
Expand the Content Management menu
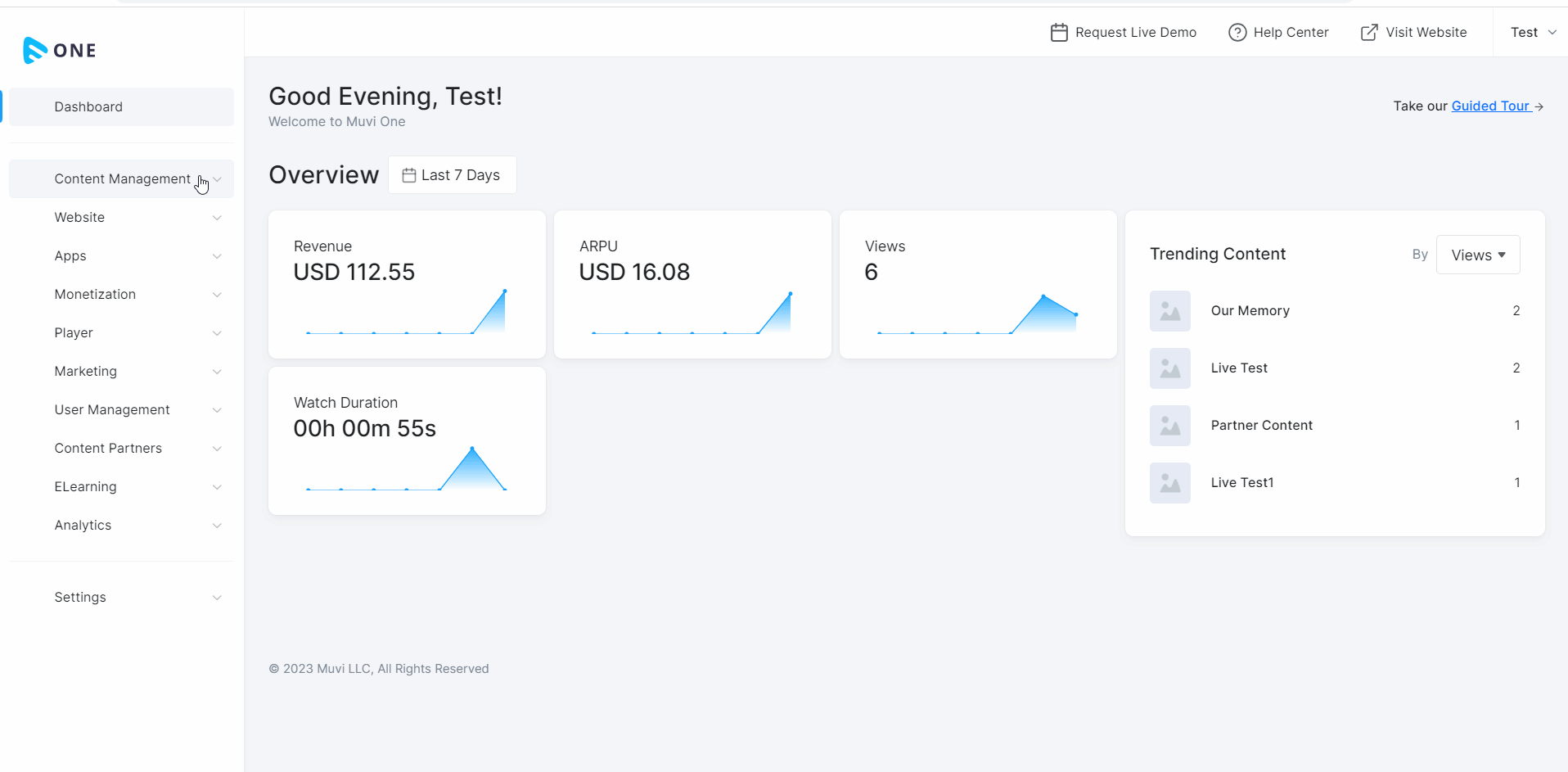tap(122, 179)
